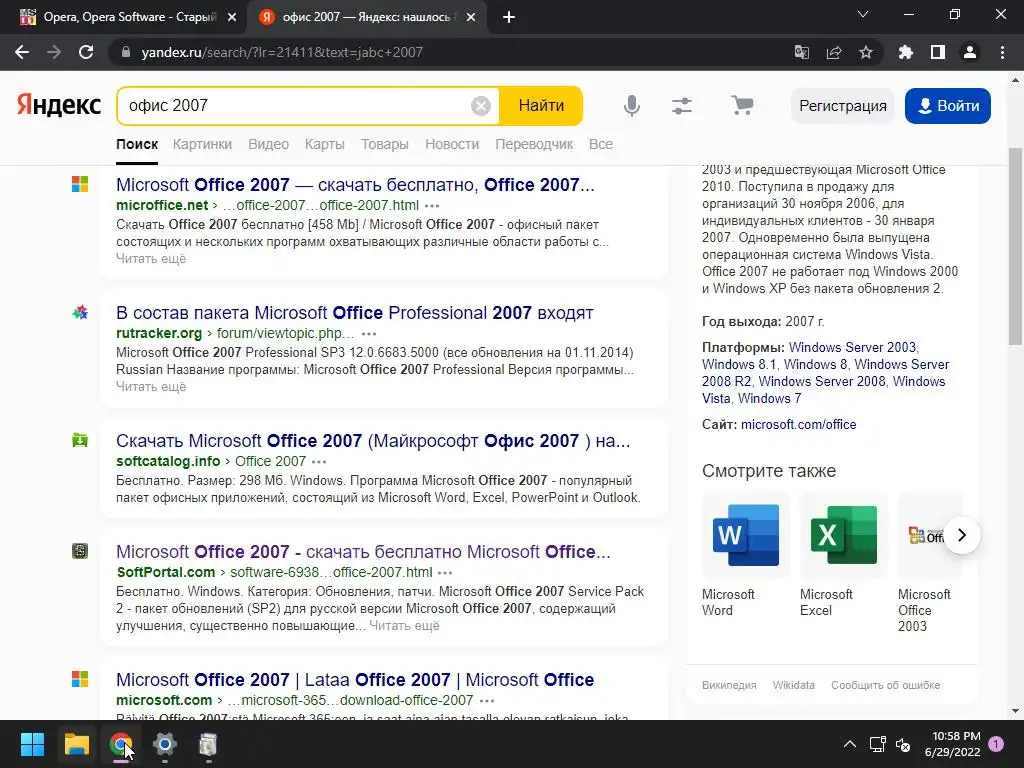The height and width of the screenshot is (768, 1024).
Task: Click SoftPortal.com result favicon
Action: click(80, 551)
